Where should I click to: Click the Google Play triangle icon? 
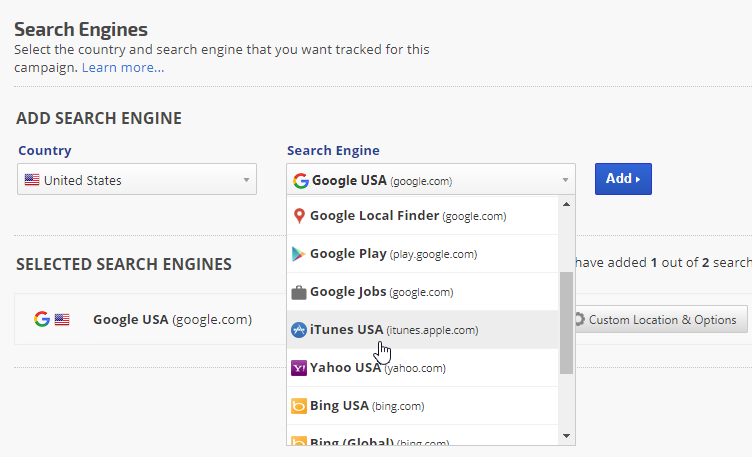coord(298,254)
